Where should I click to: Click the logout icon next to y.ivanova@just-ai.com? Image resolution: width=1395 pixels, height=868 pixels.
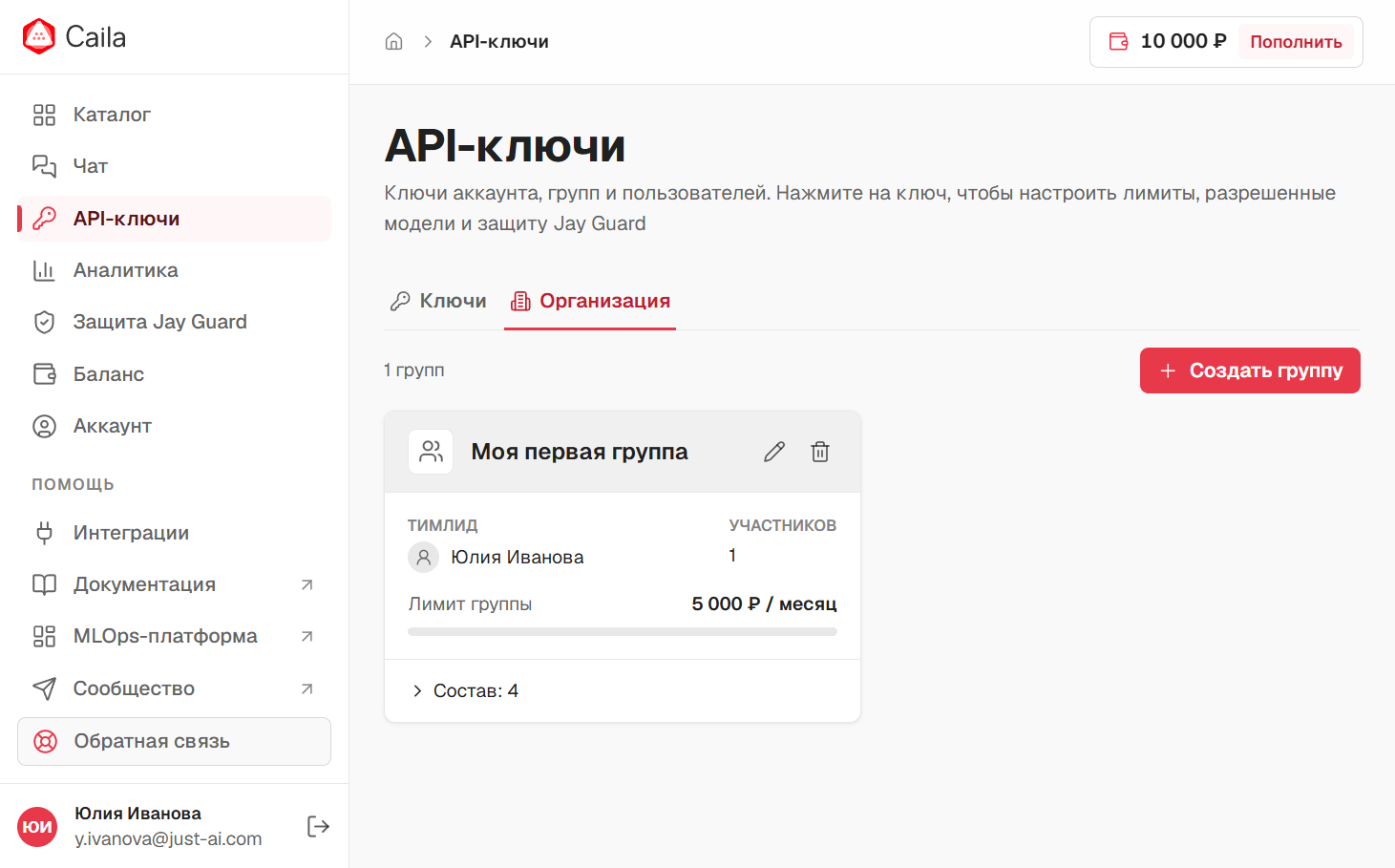click(318, 826)
